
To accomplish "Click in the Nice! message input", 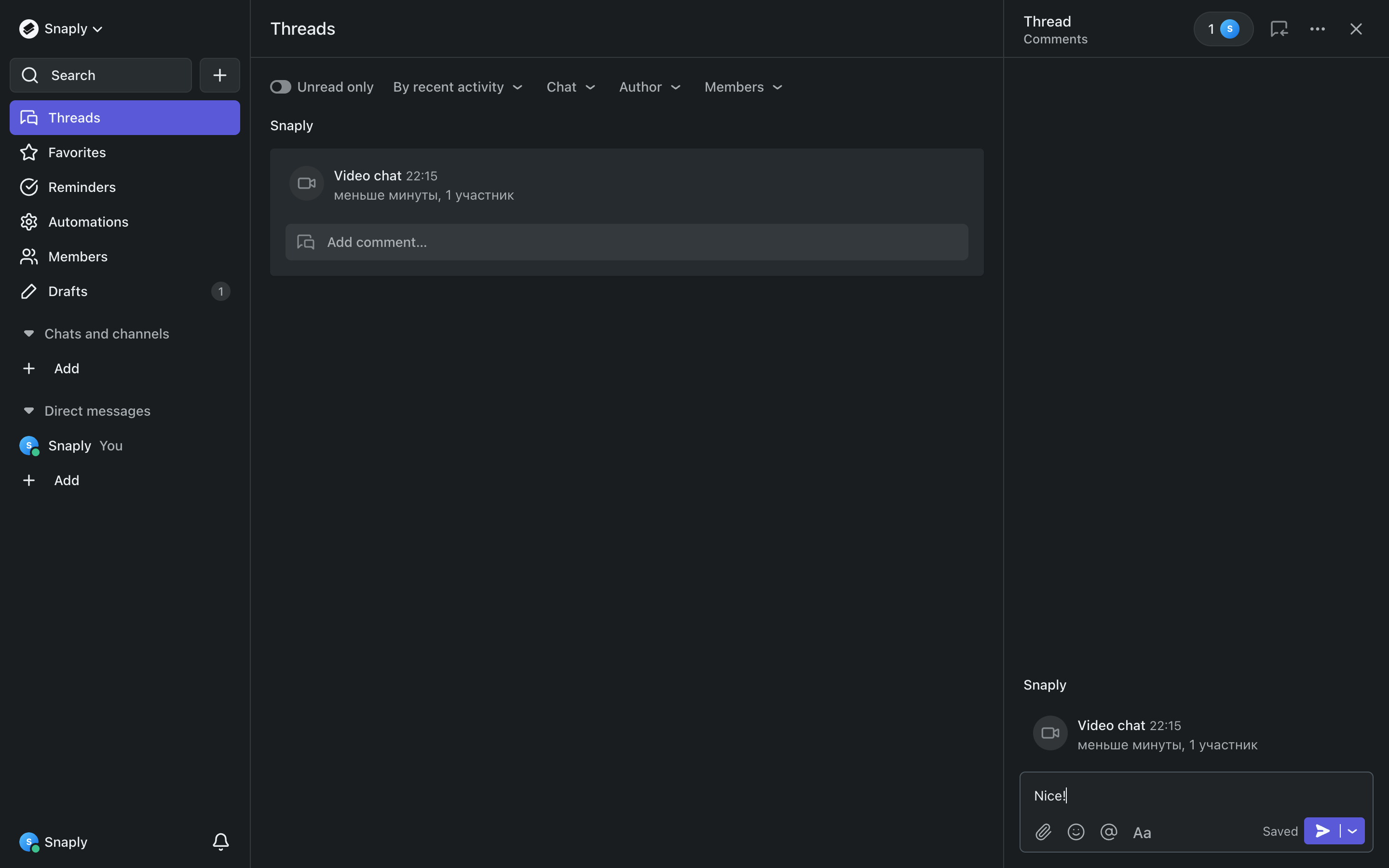I will point(1196,796).
